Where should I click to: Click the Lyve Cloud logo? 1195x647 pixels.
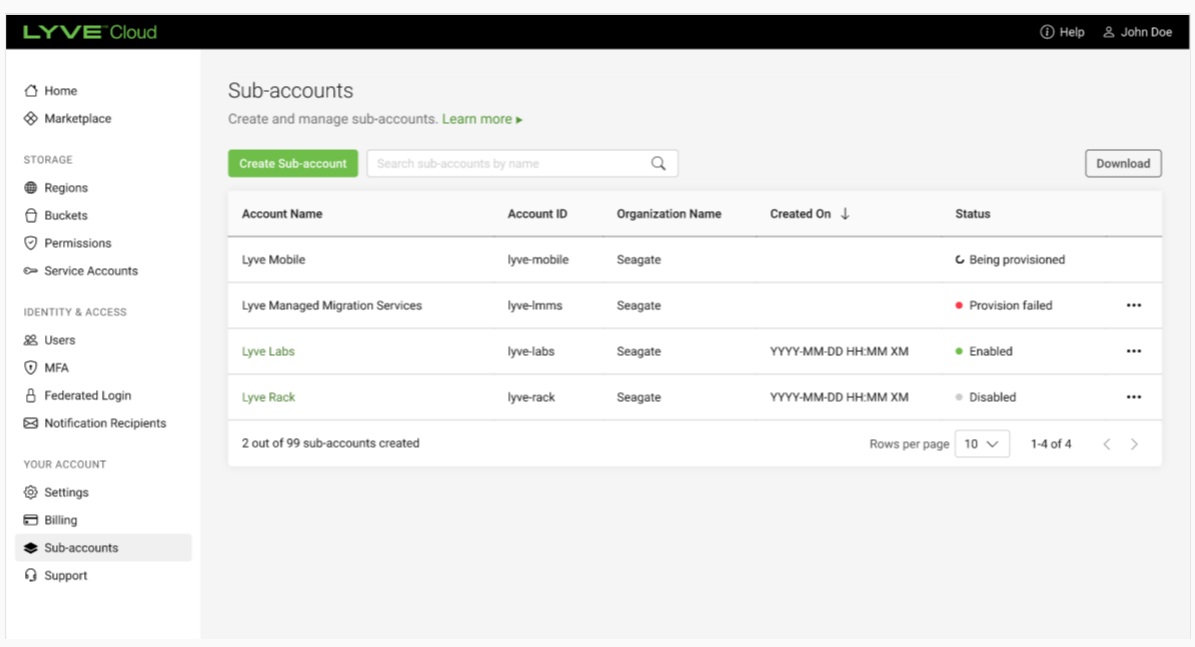coord(90,32)
